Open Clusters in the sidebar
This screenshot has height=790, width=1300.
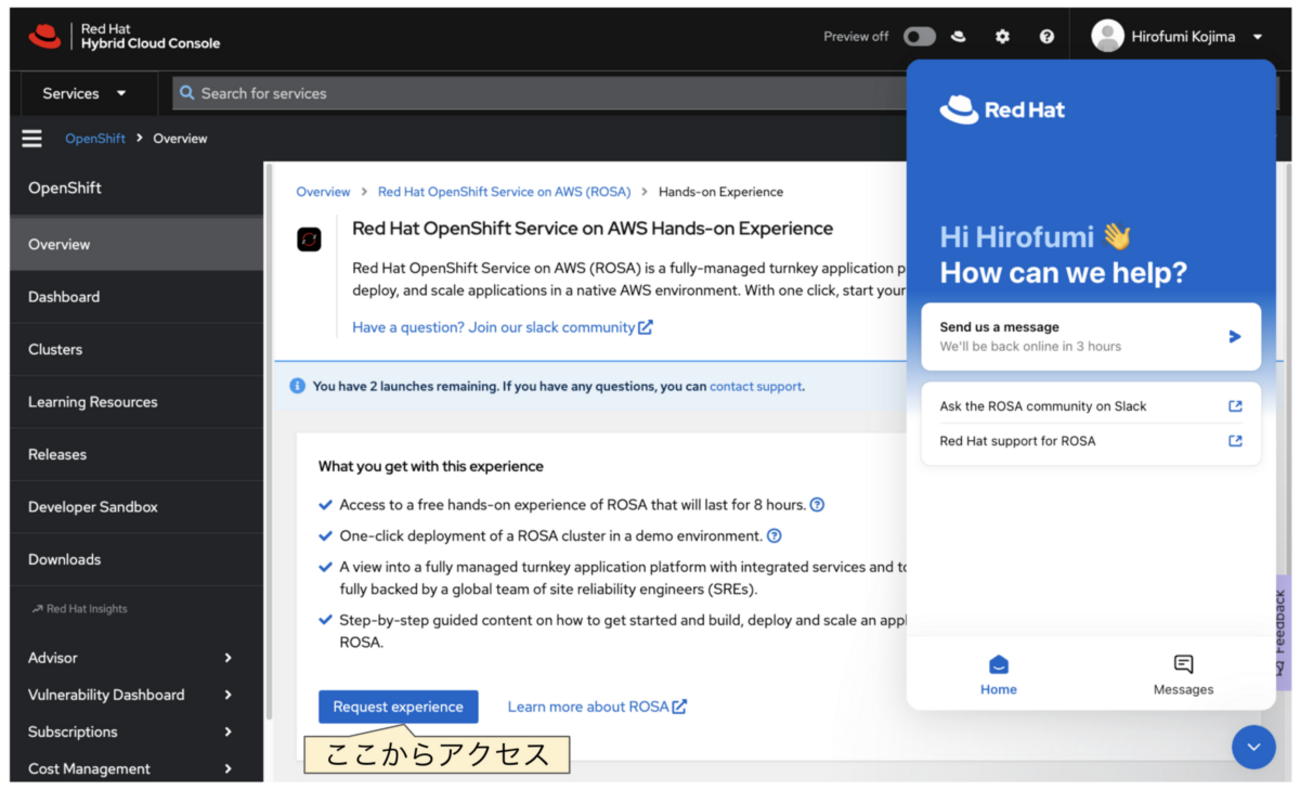(x=137, y=349)
